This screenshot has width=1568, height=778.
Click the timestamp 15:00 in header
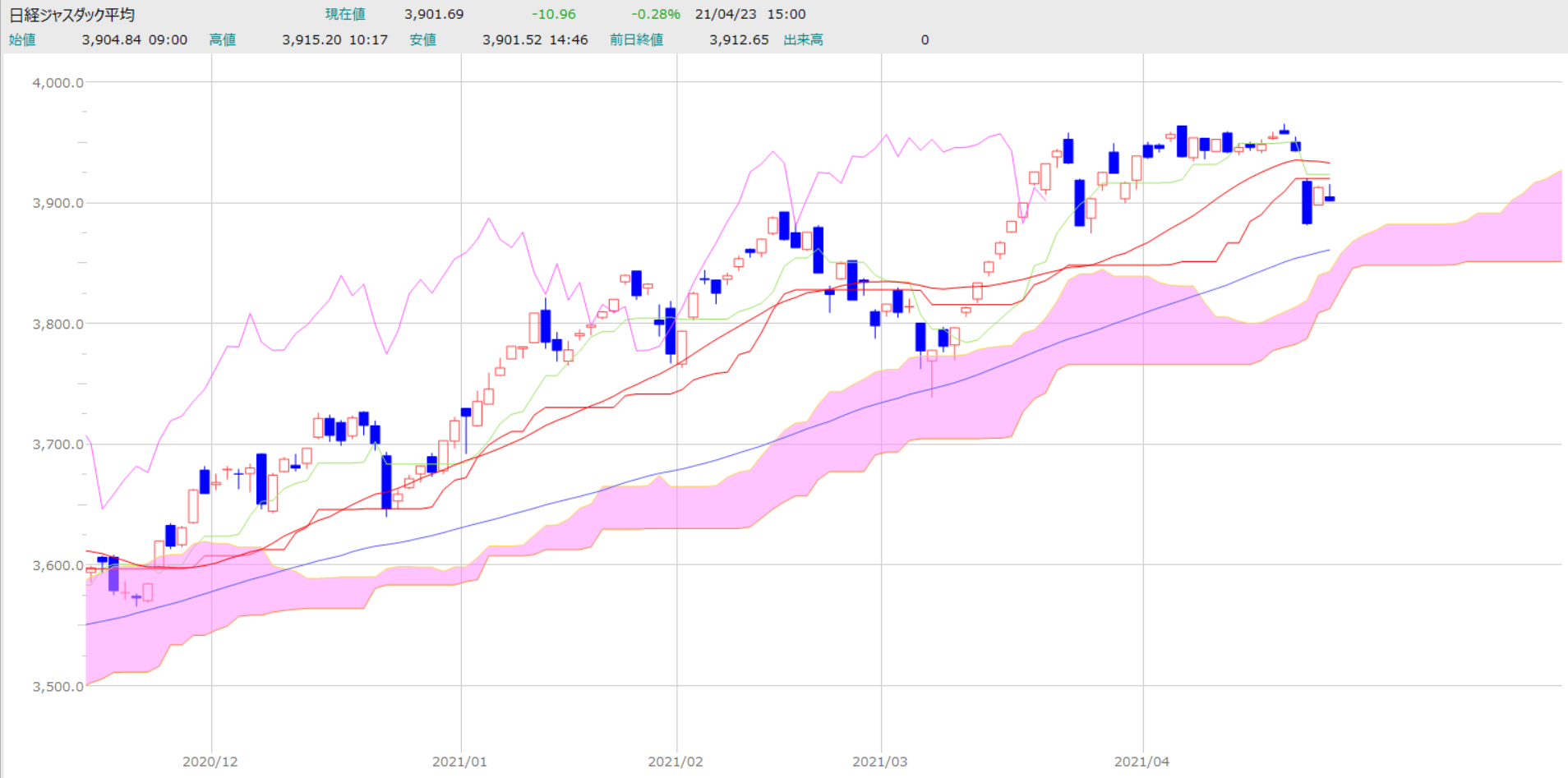tap(786, 15)
